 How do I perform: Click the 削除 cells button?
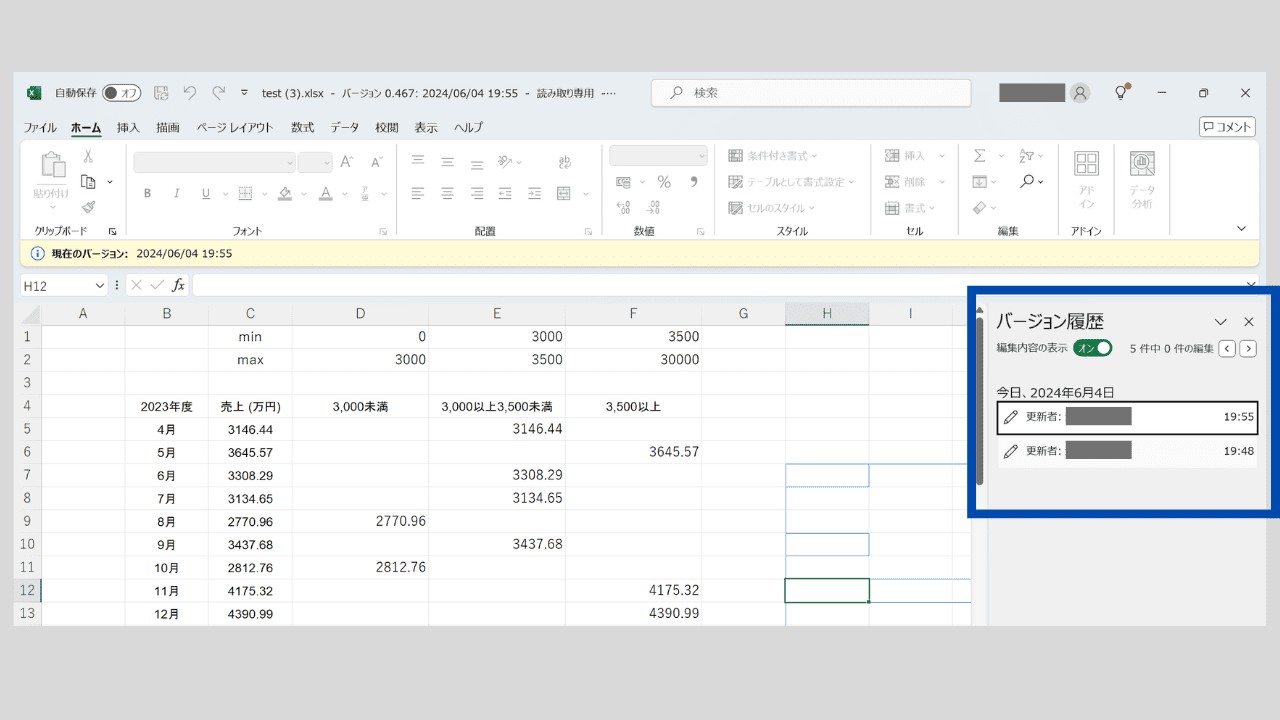tap(905, 182)
